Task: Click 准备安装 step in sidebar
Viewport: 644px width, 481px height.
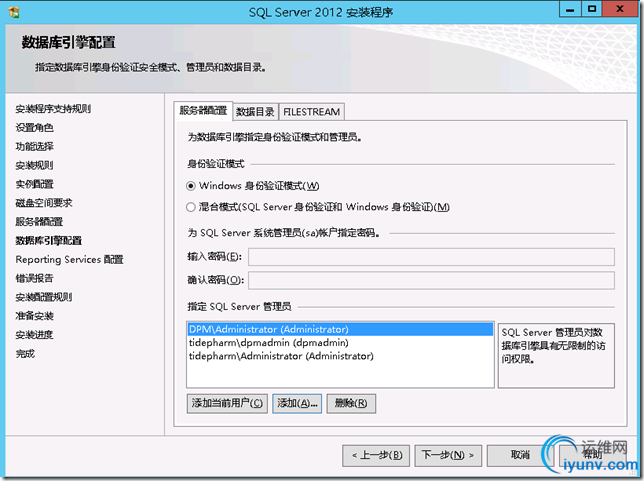Action: 34,316
